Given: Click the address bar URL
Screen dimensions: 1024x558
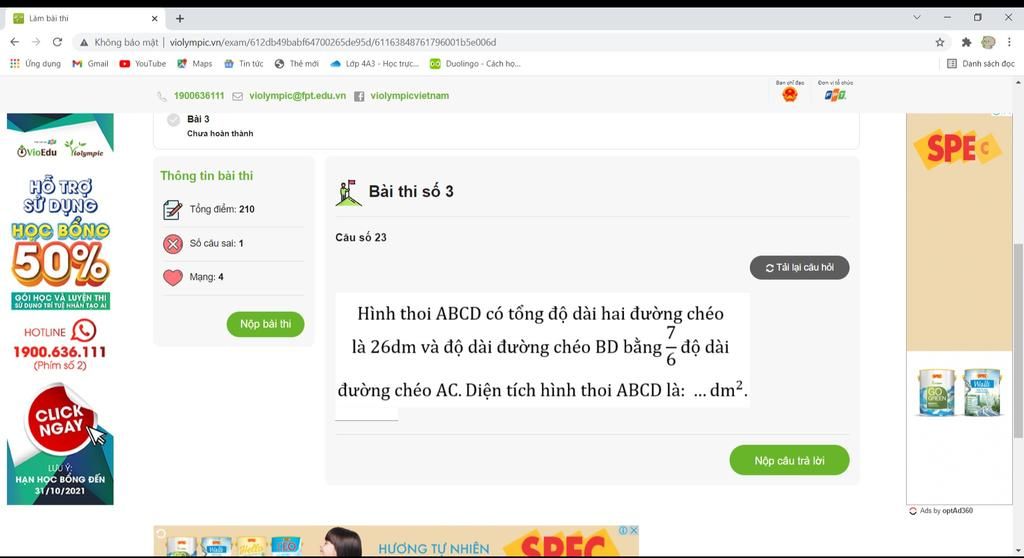Looking at the screenshot, I should point(332,42).
